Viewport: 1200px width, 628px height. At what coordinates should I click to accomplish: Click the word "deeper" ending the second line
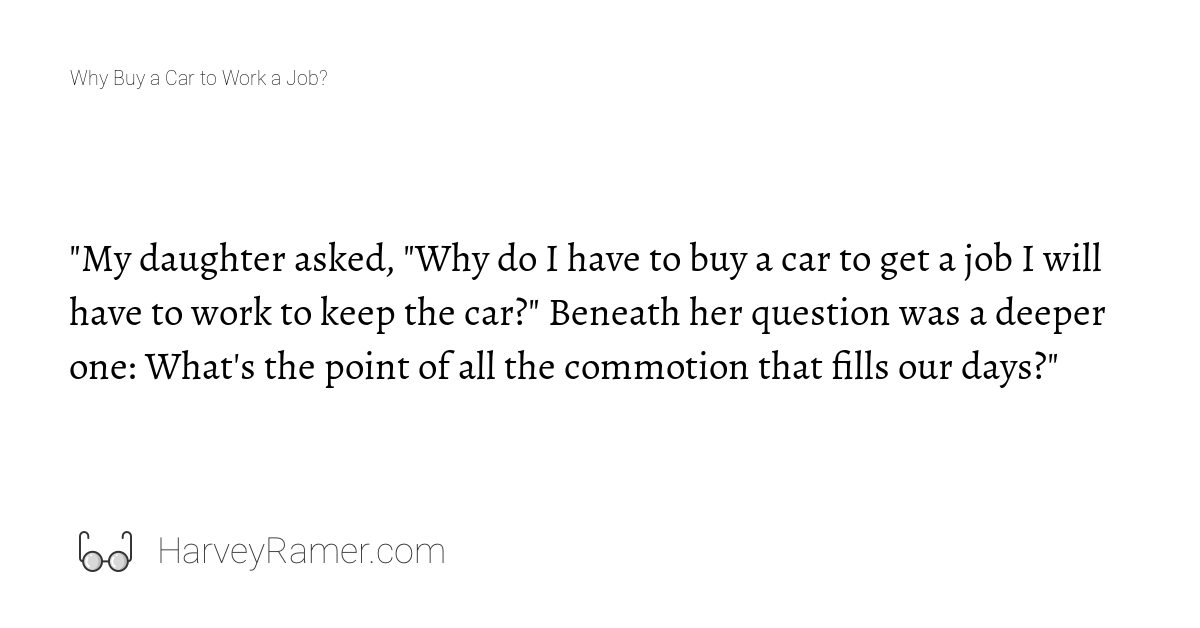click(1047, 316)
